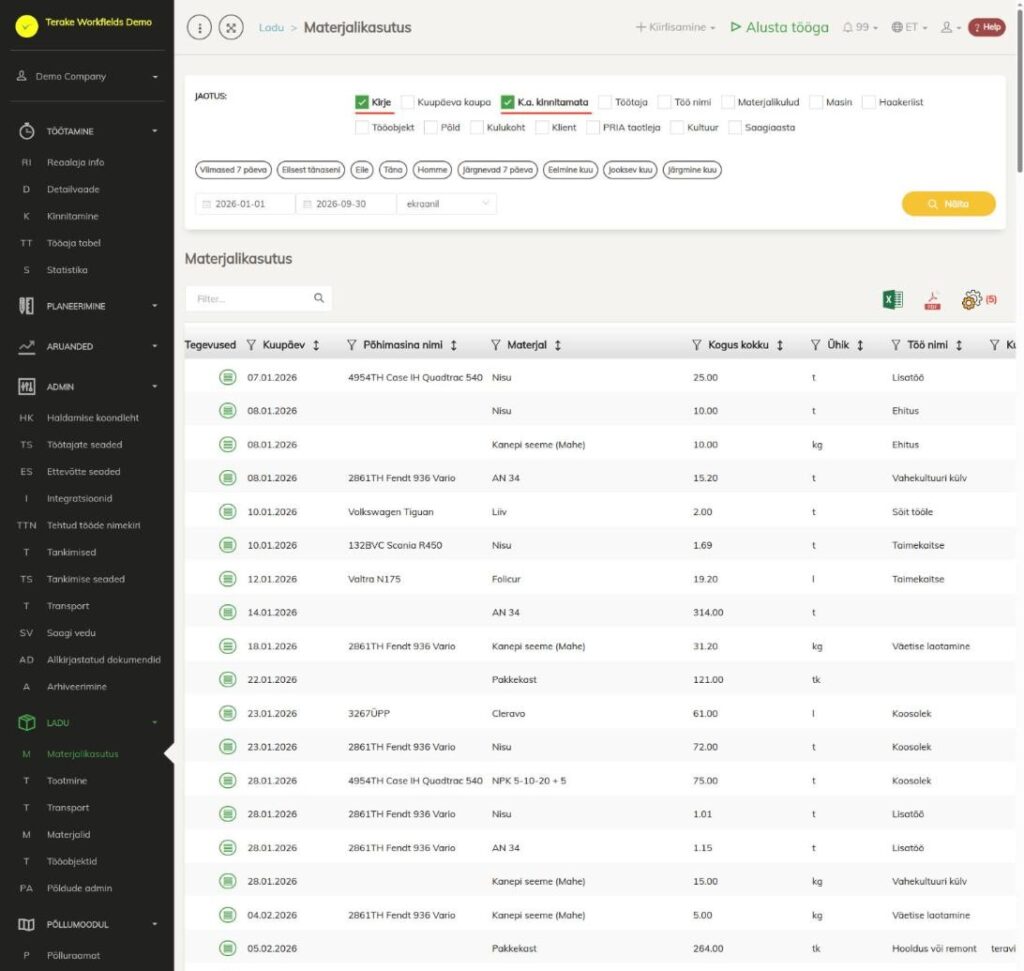Viewport: 1024px width, 971px height.
Task: Open the Kiirlisamine quick-add dropdown
Action: 675,27
